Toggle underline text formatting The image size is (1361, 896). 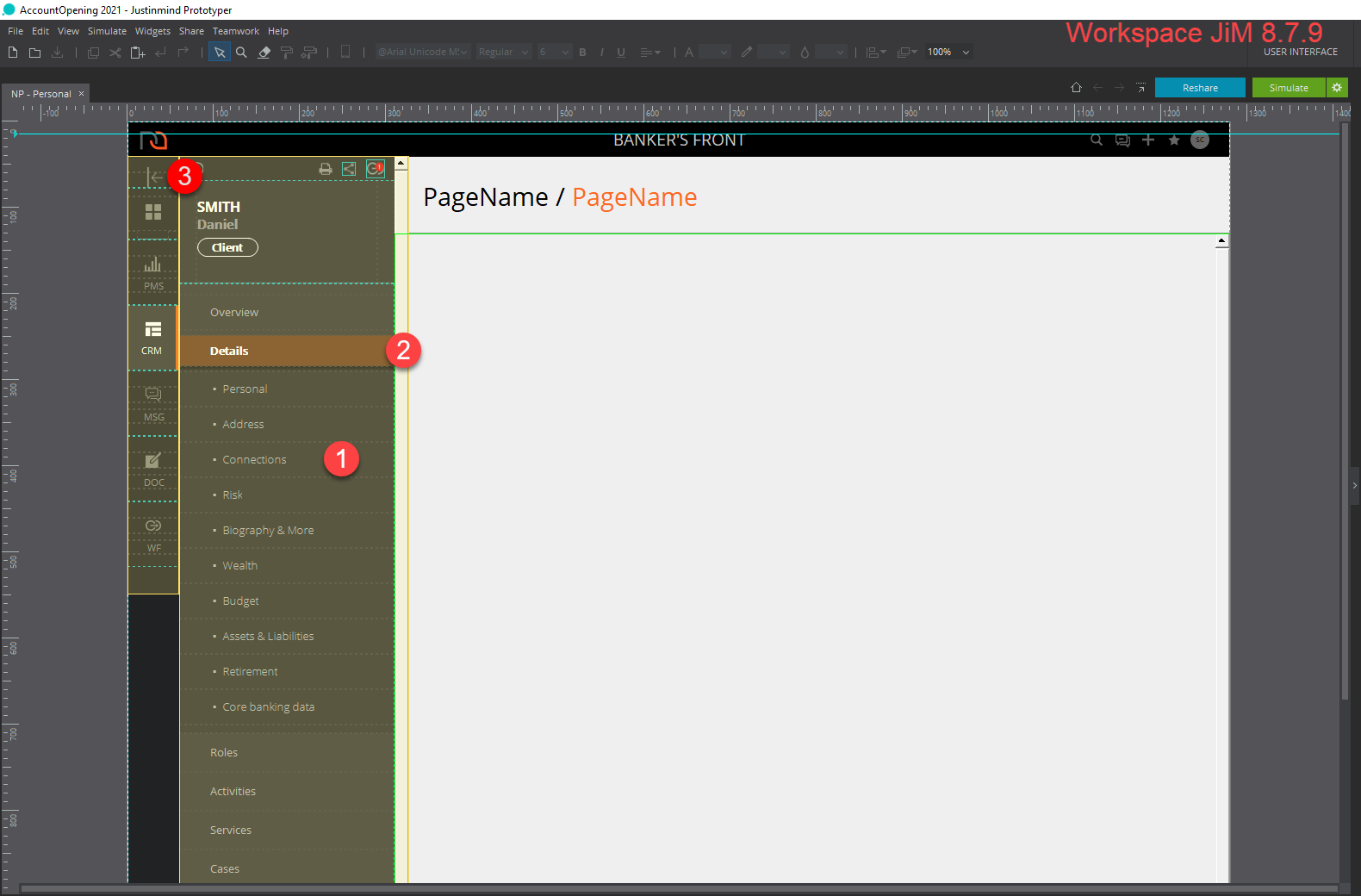click(621, 53)
